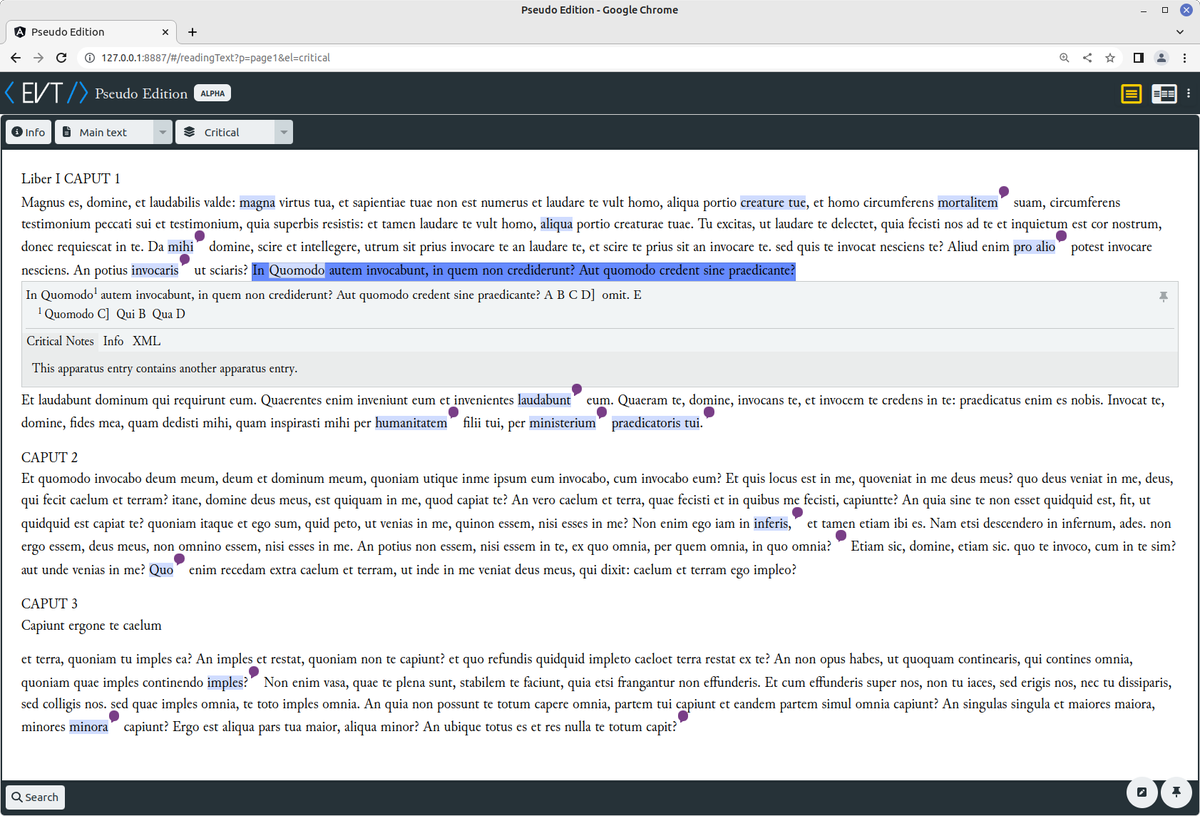The width and height of the screenshot is (1200, 816).
Task: Open note bubble after 'ministerium'
Action: click(x=601, y=412)
